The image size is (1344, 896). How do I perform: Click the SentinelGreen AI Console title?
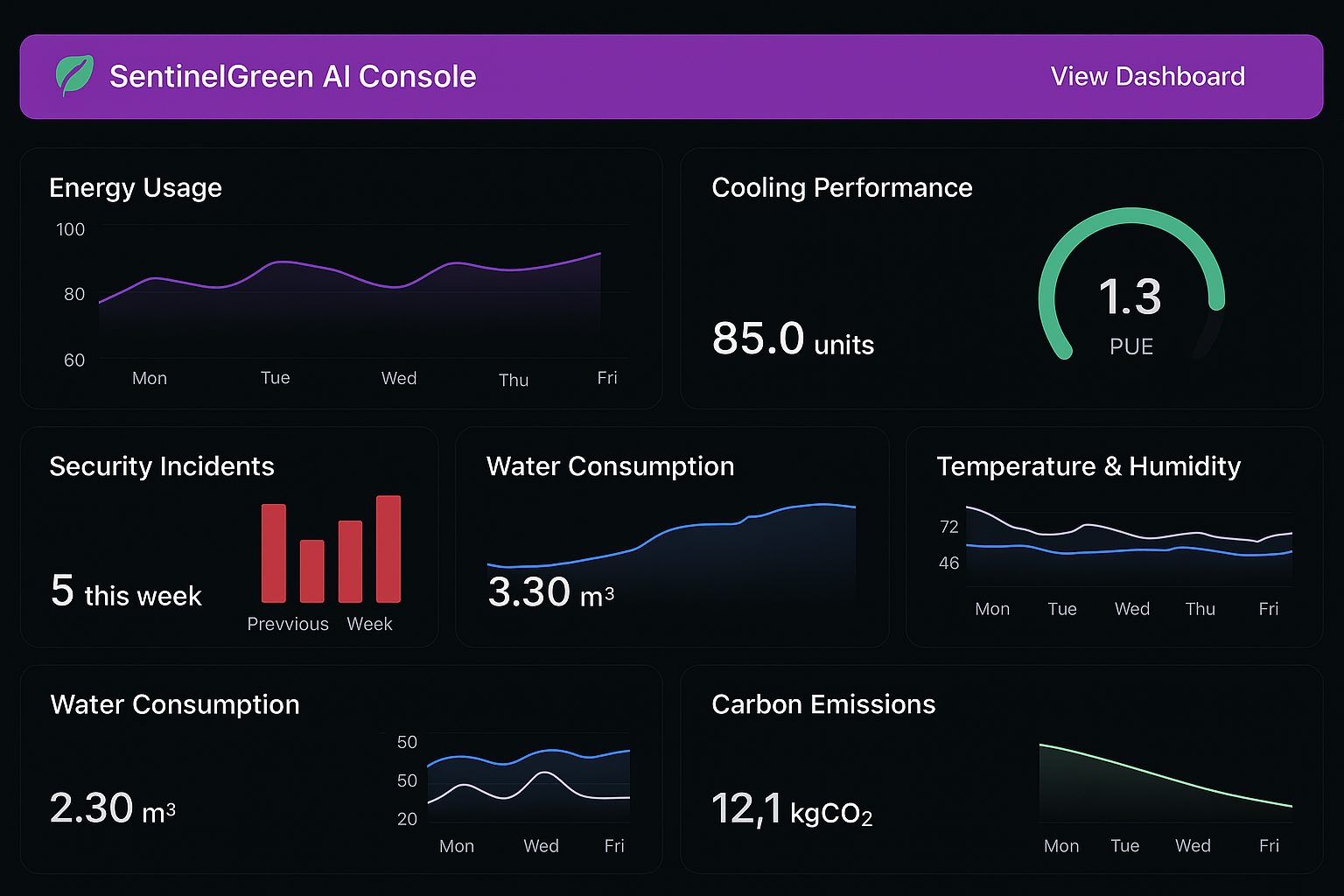click(x=292, y=77)
